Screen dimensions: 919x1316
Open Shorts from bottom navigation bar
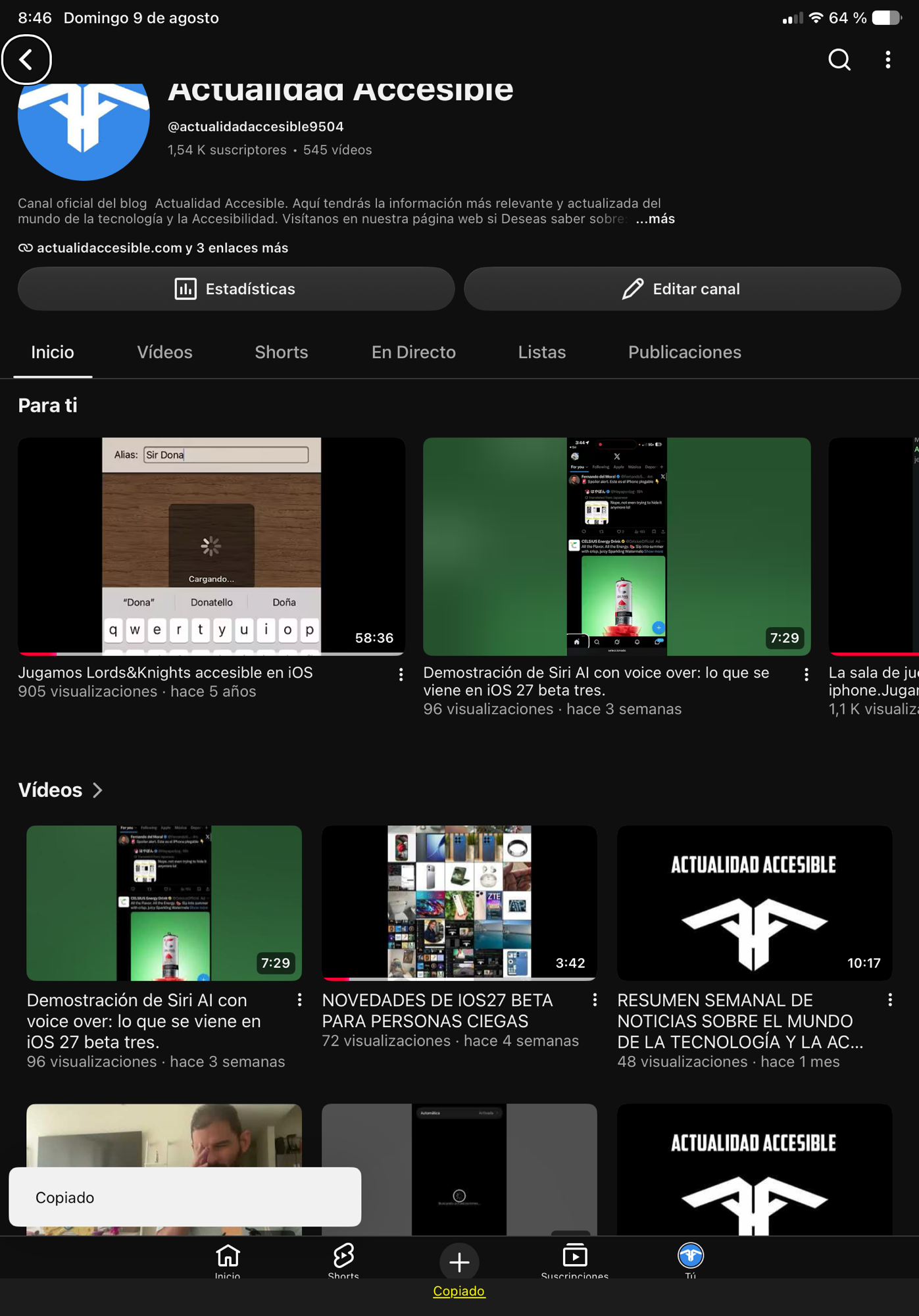(343, 1260)
